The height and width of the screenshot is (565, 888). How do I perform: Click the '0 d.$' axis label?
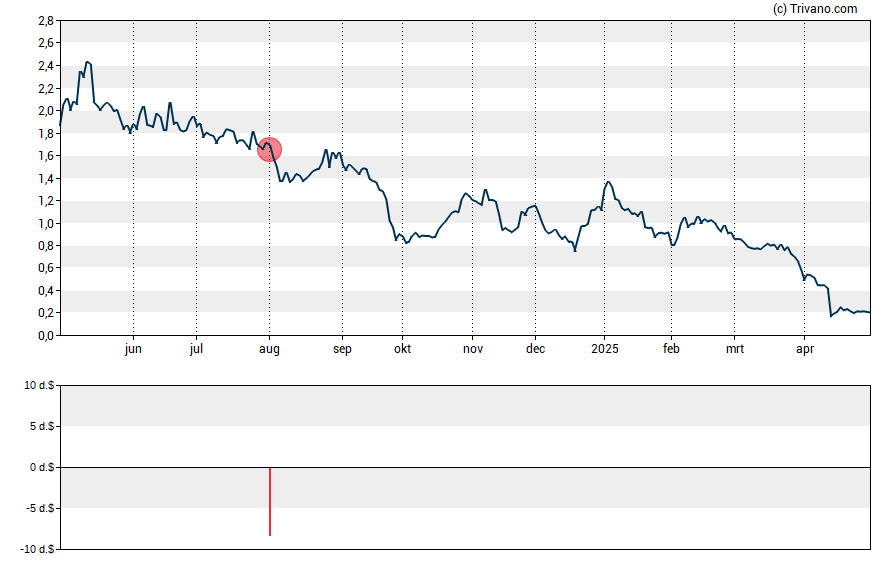click(42, 468)
